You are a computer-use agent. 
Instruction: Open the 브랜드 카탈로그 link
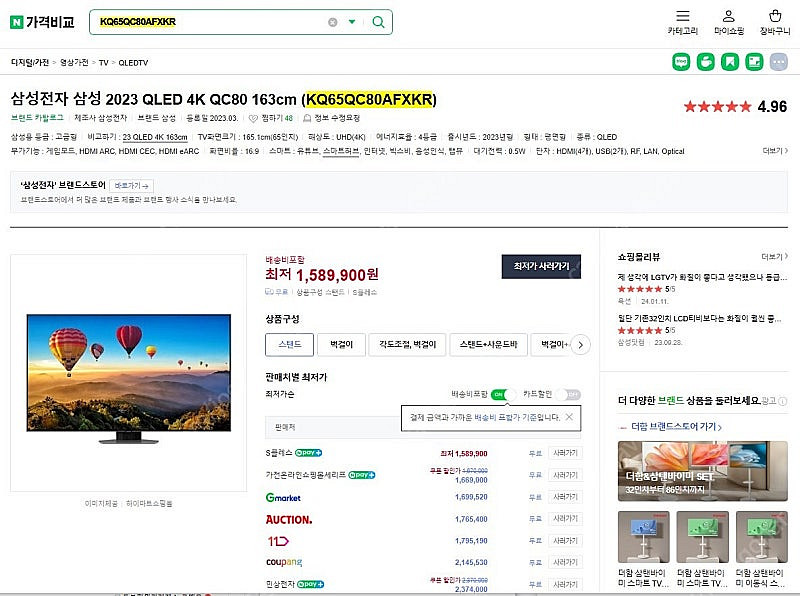tap(37, 118)
